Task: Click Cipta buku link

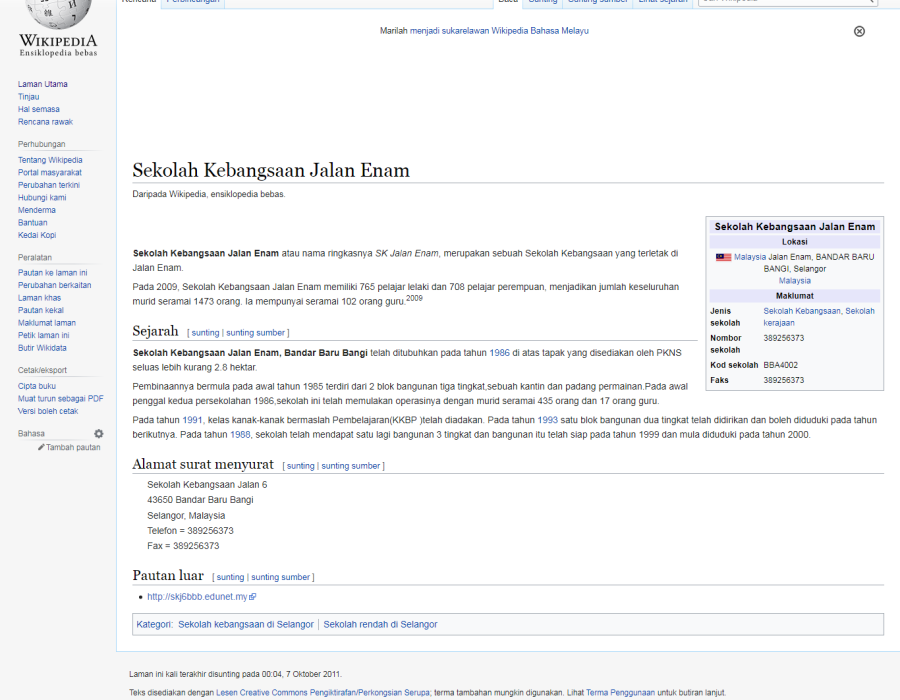Action: tap(37, 386)
